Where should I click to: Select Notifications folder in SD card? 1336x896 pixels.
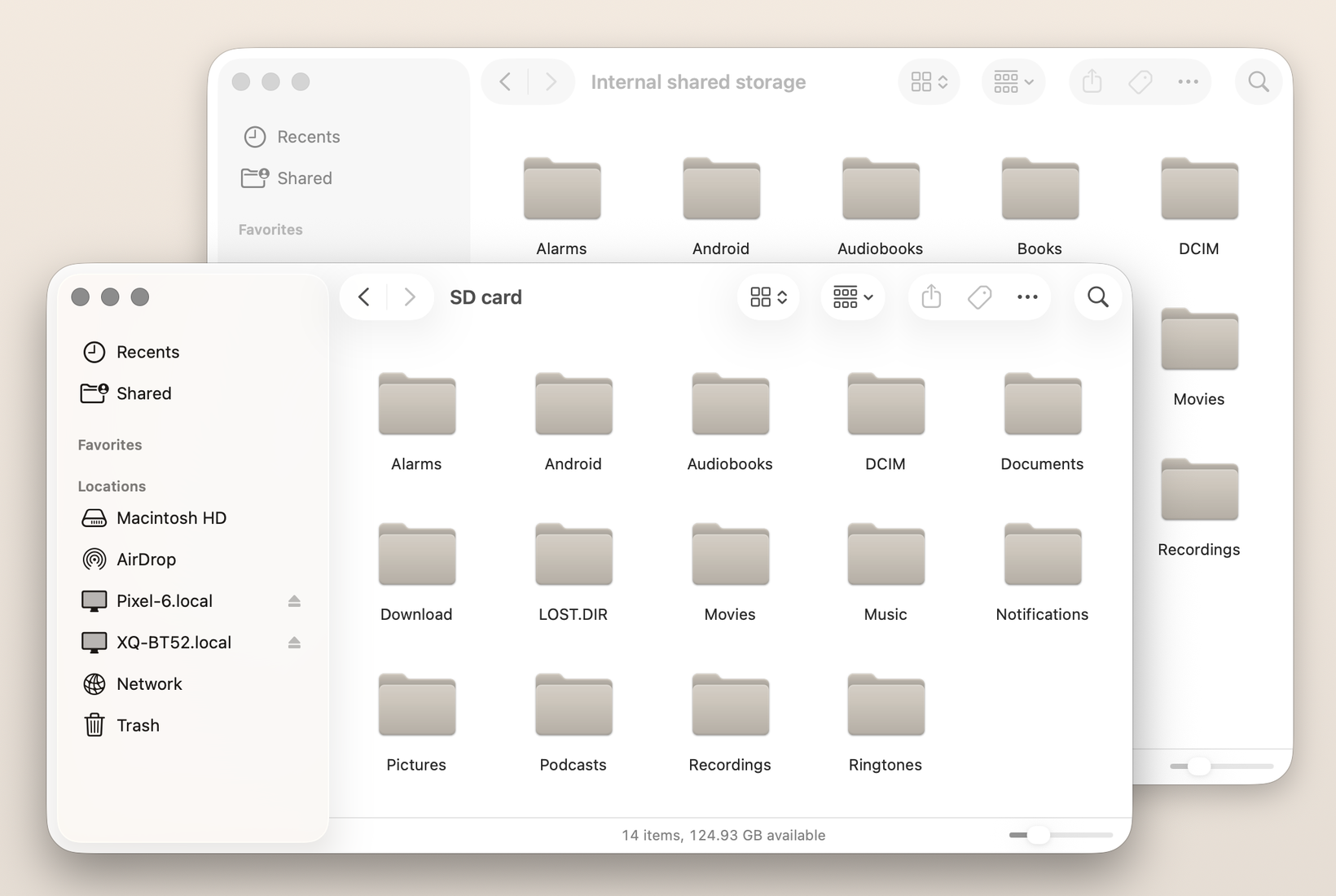click(1042, 573)
